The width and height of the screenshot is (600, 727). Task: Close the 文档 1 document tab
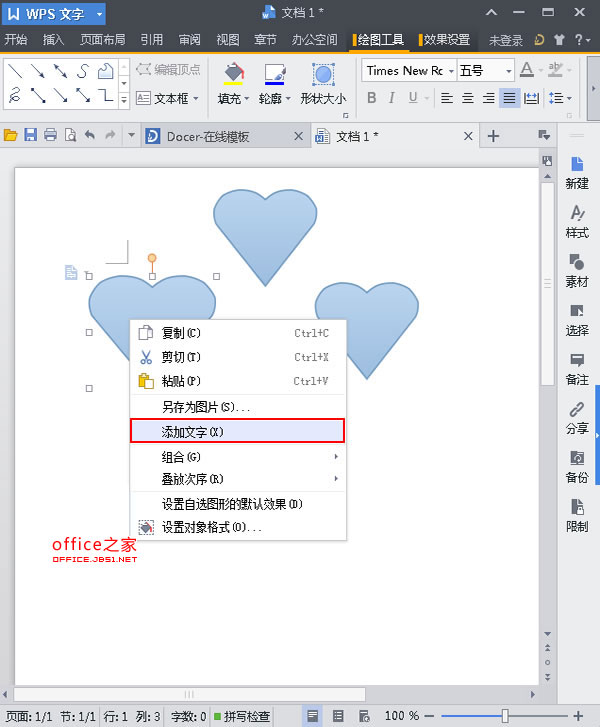468,136
